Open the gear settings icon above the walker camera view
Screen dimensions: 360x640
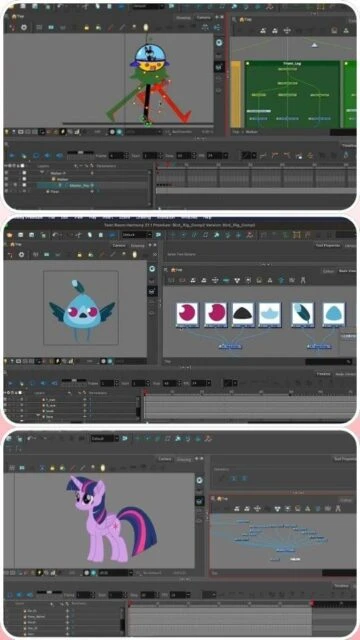coord(24,27)
